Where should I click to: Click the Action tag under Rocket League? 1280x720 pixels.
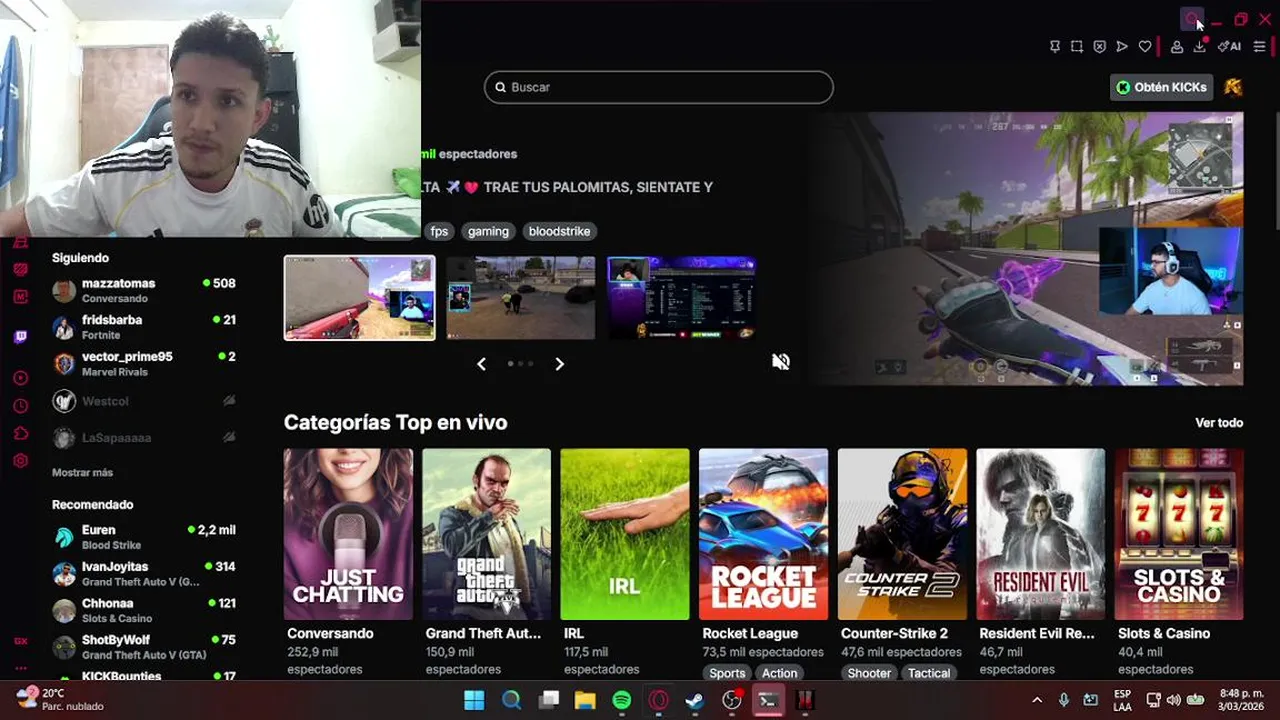point(780,673)
